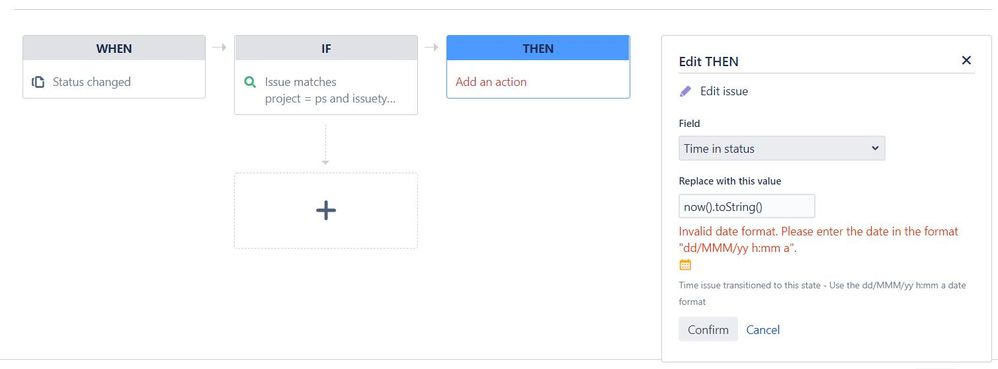Open the Time in status field dropdown
Image resolution: width=998 pixels, height=369 pixels.
click(782, 148)
